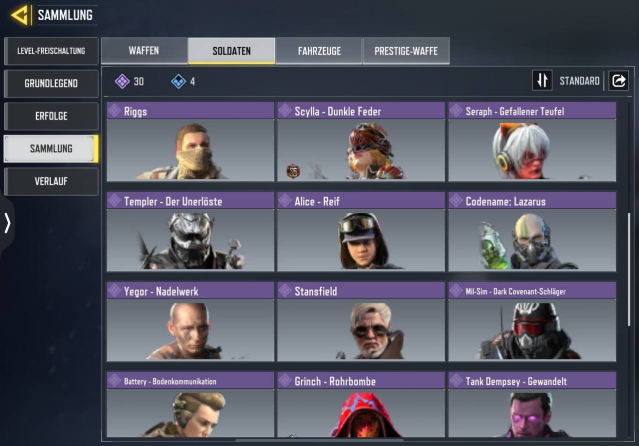
Task: Select the Templer - Der Unerlöste thumbnail
Action: click(x=190, y=240)
